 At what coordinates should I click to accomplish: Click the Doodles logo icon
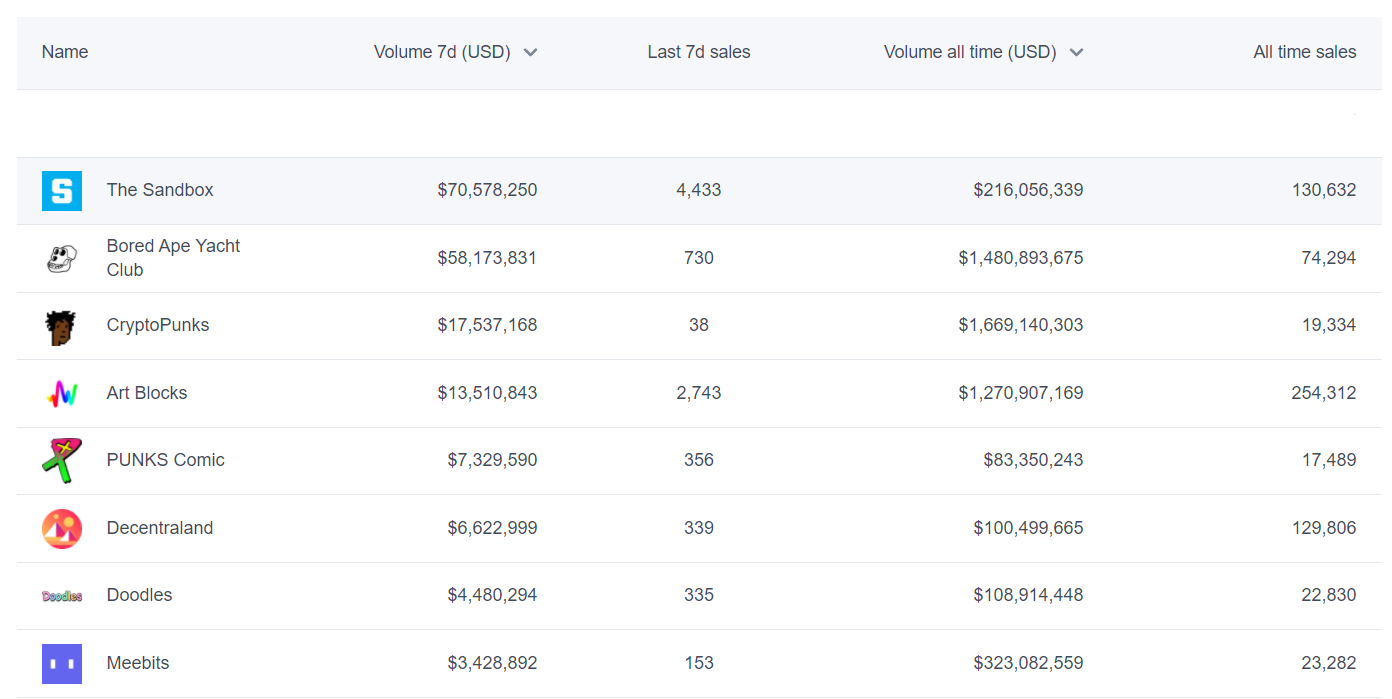61,596
